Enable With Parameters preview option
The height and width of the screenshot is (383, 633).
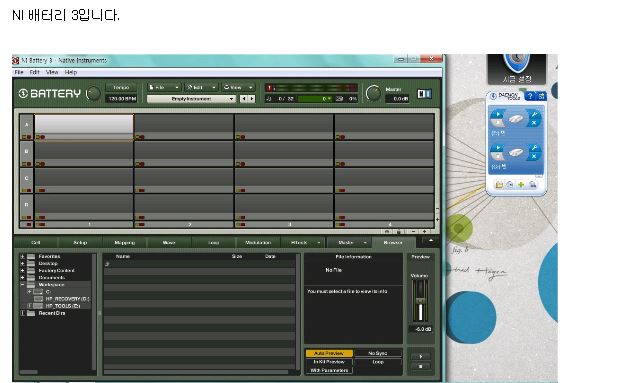(x=329, y=370)
